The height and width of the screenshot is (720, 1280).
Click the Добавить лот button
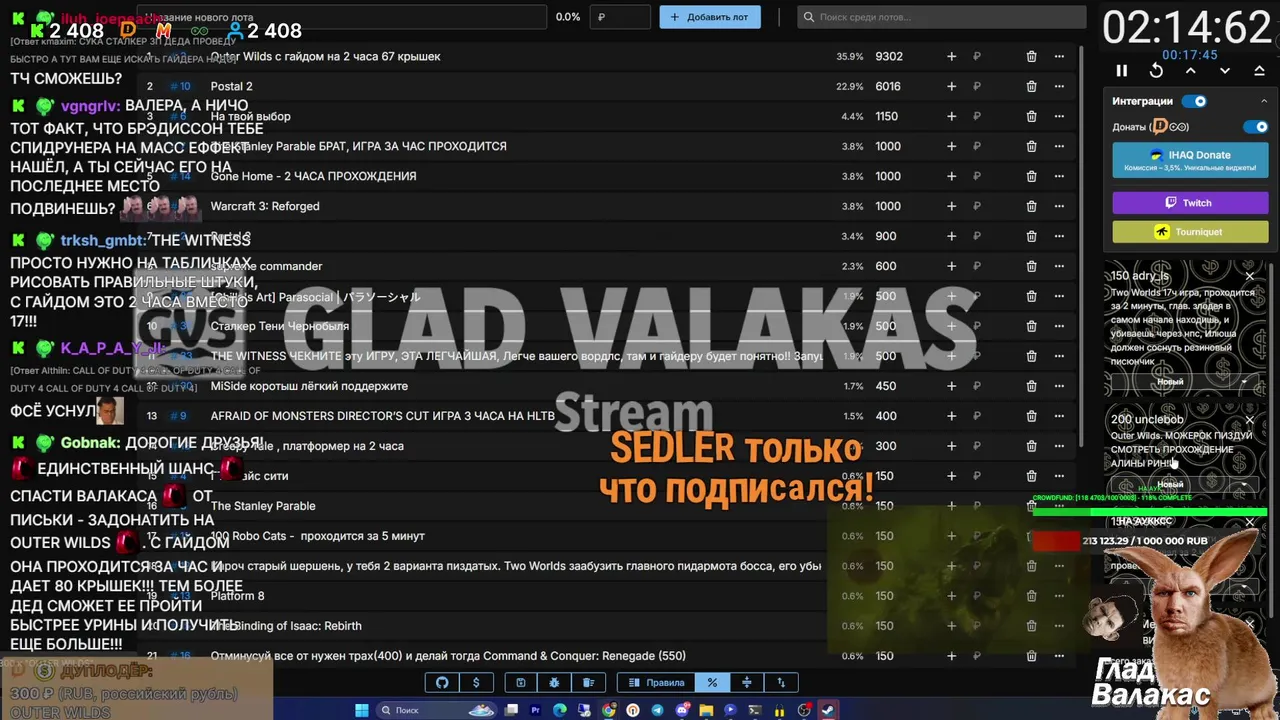709,17
